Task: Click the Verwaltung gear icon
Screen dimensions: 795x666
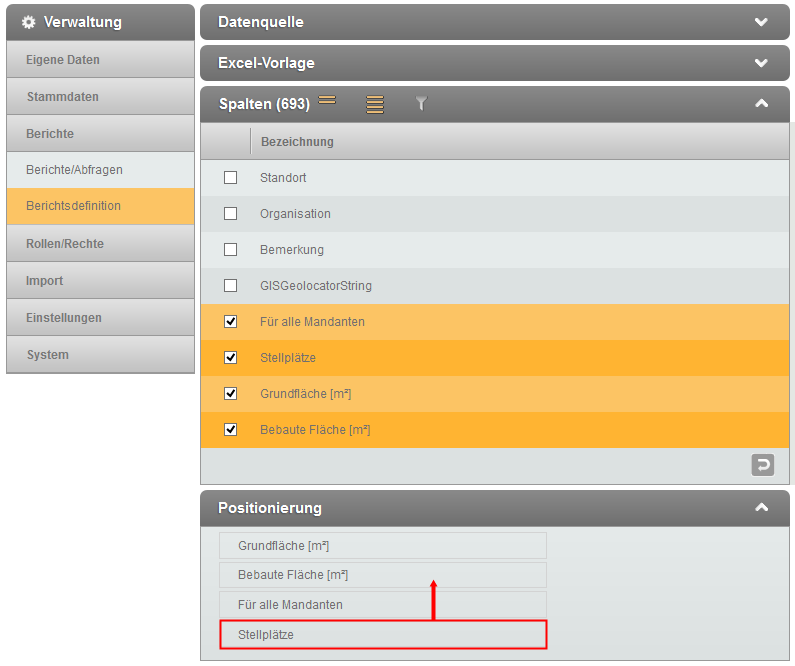Action: point(28,22)
